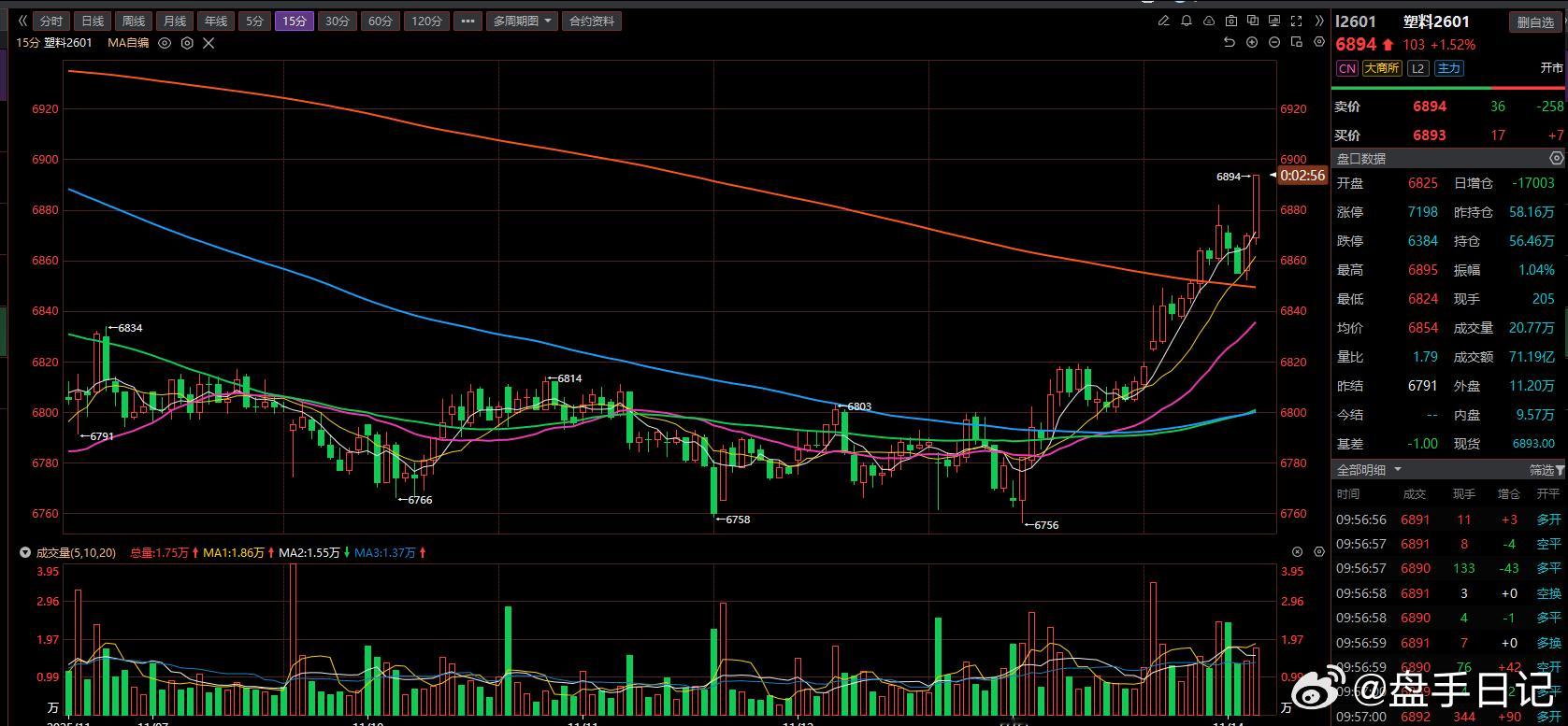
Task: Open volume sub-chart settings icon
Action: tap(1319, 552)
